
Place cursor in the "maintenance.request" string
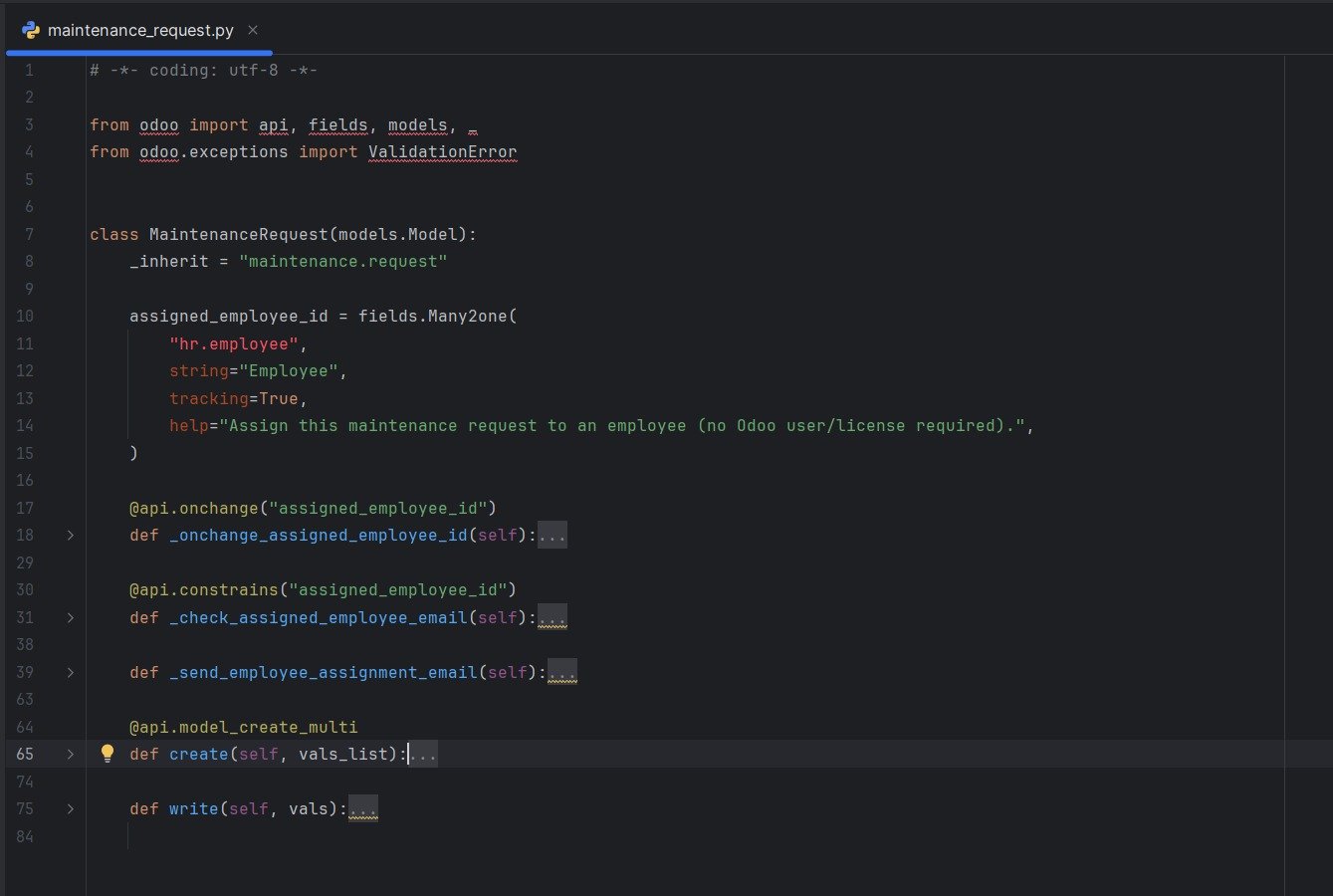343,261
